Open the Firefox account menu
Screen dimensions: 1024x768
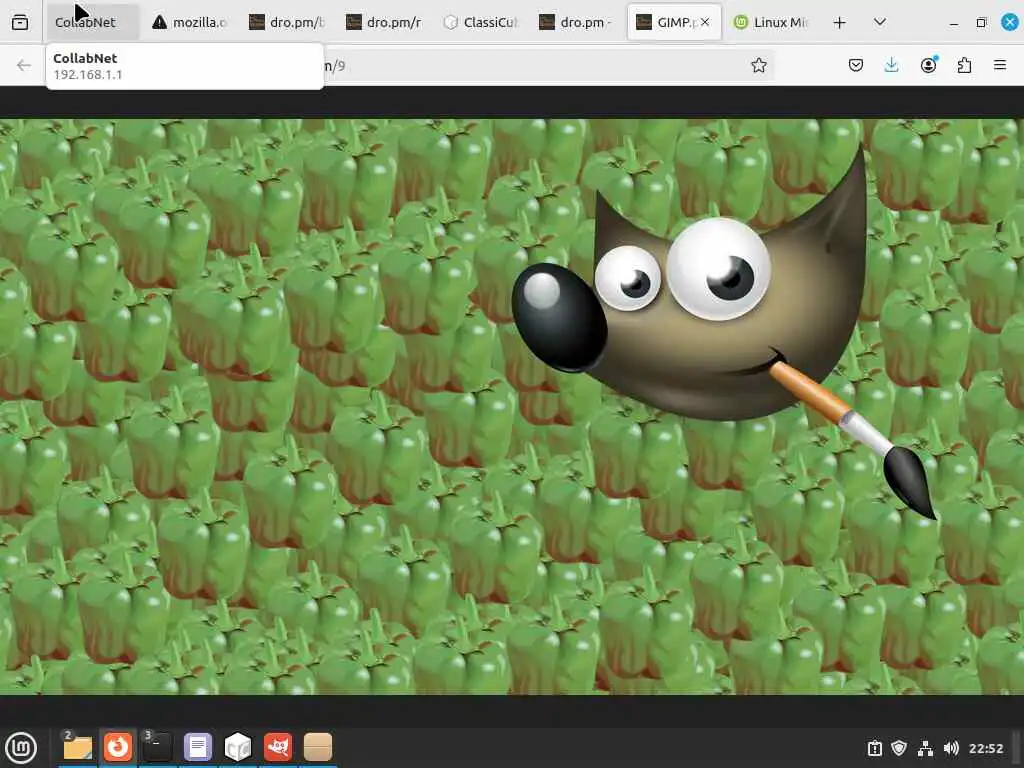pos(928,65)
